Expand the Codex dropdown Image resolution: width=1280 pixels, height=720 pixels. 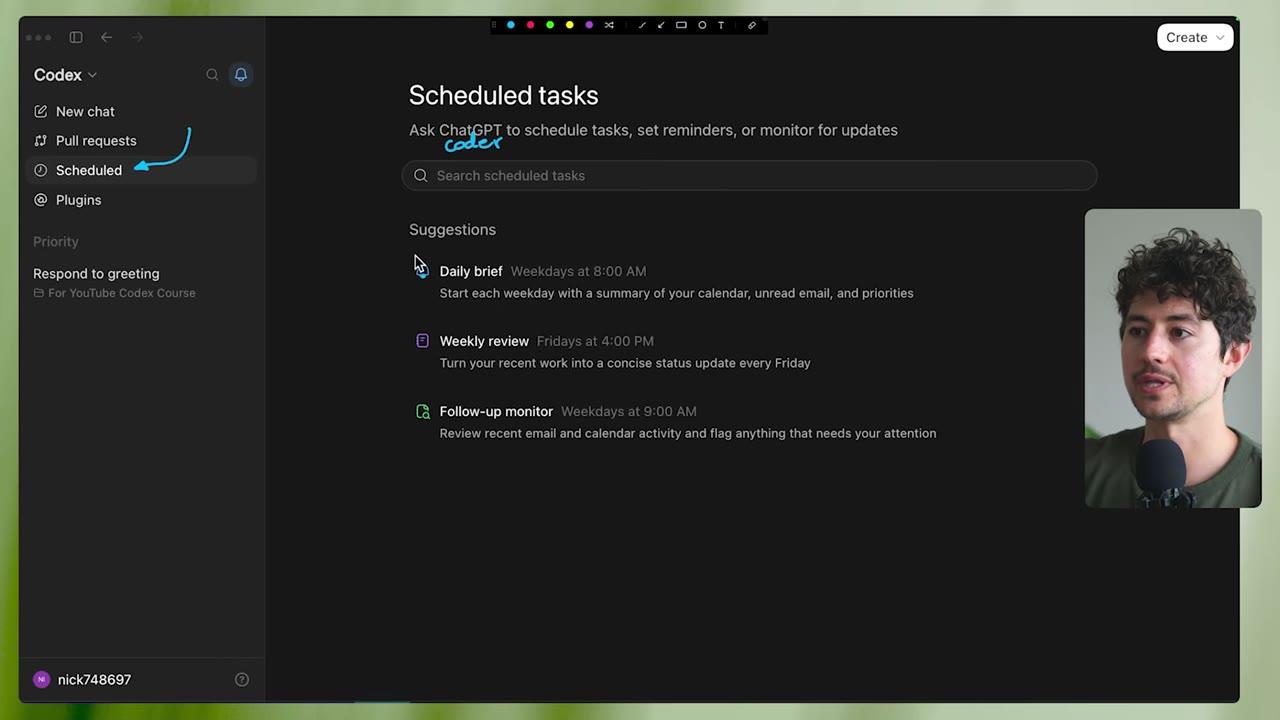pos(65,75)
